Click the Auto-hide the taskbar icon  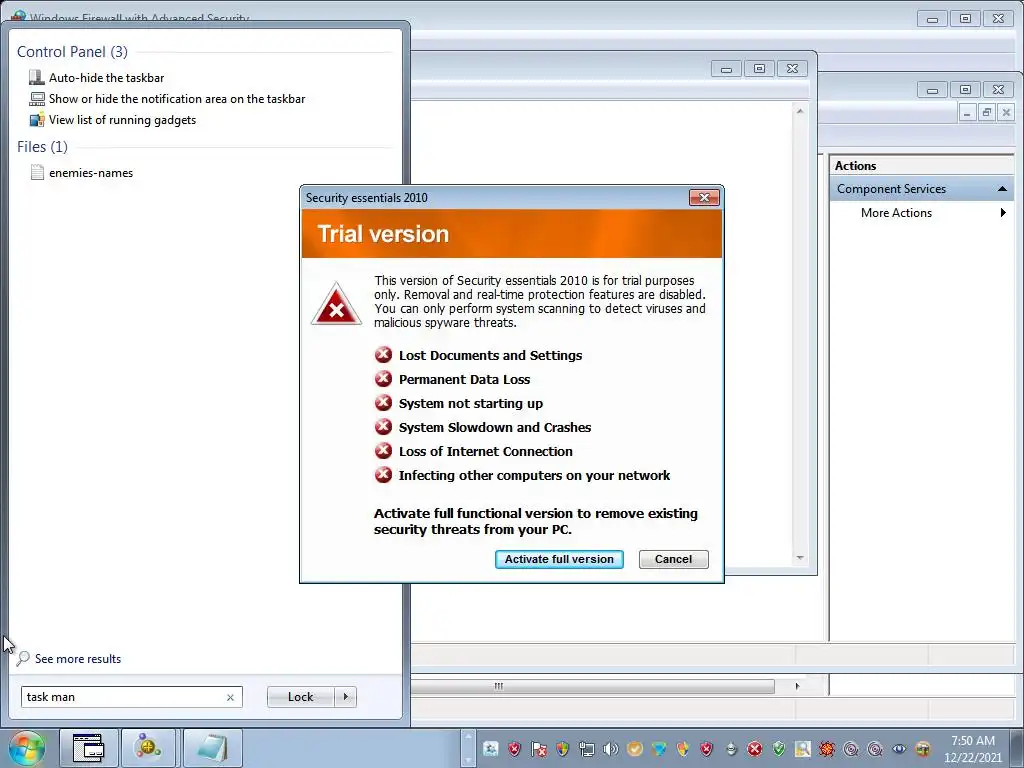tap(37, 78)
